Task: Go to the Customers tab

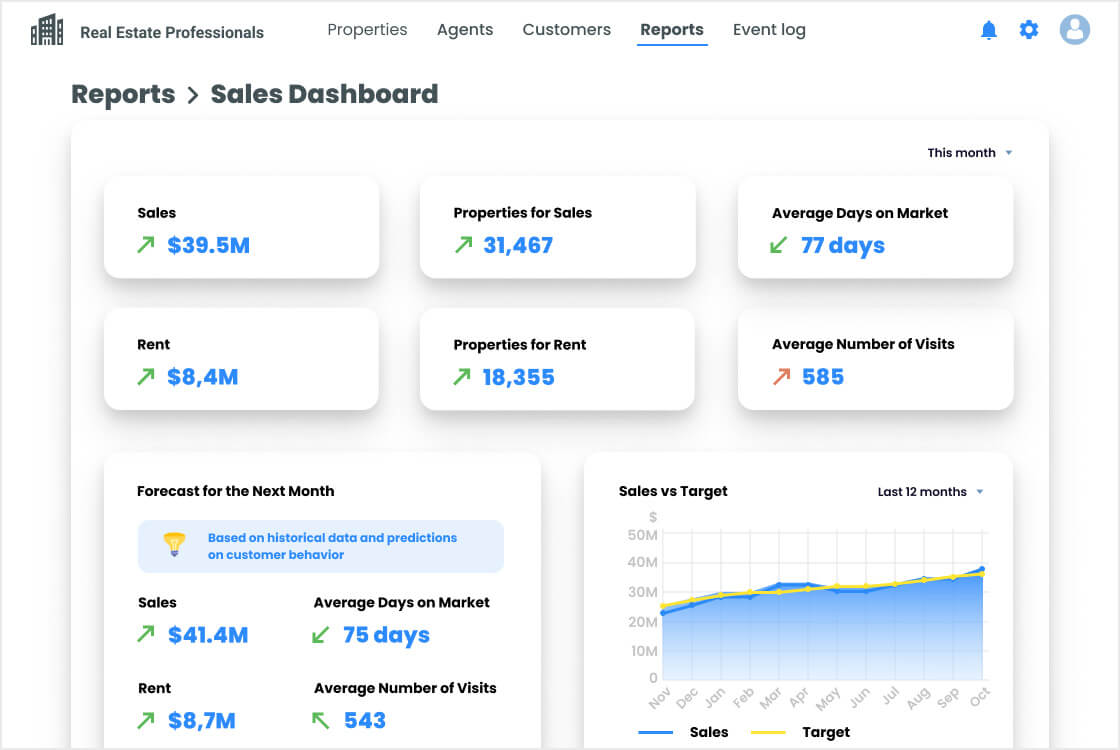Action: coord(566,30)
